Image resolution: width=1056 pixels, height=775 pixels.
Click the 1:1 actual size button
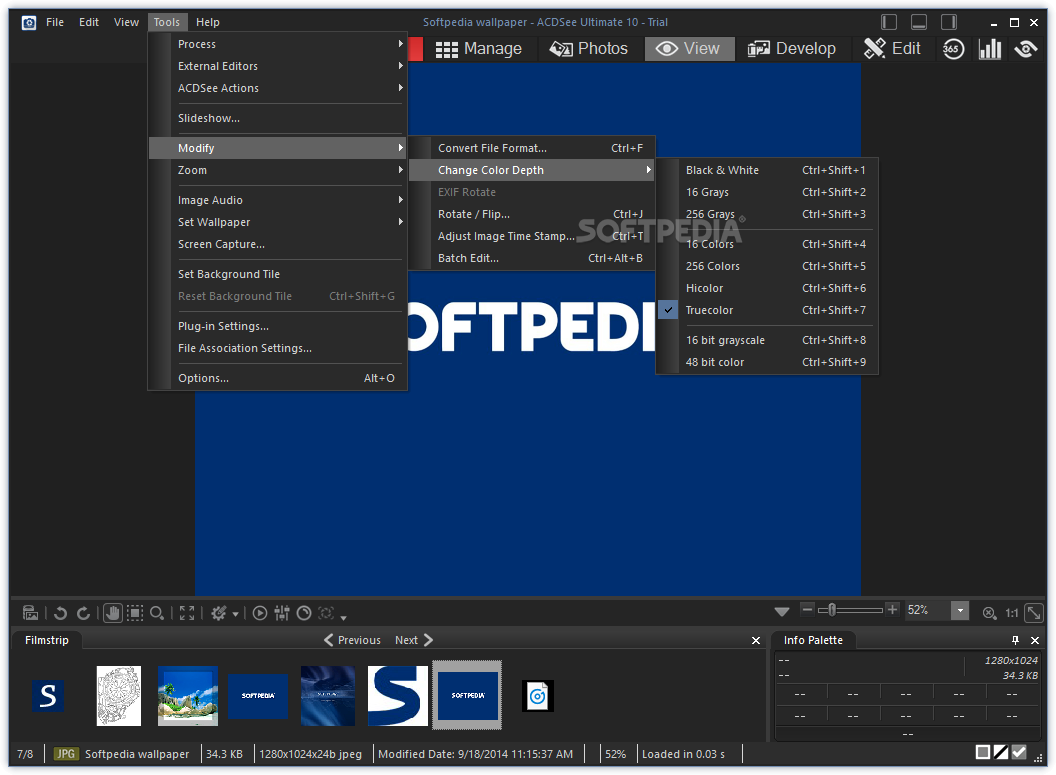click(1012, 613)
